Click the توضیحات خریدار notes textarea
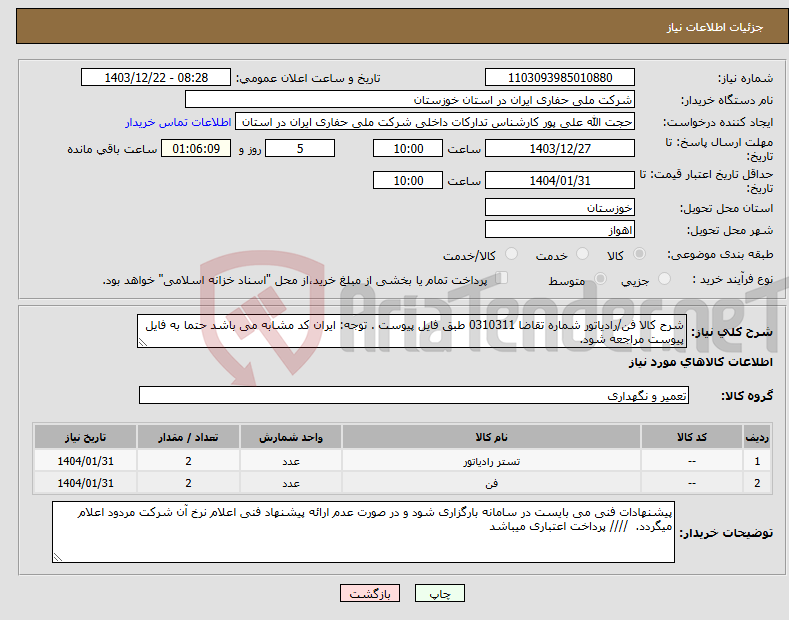The image size is (789, 620). (x=363, y=532)
